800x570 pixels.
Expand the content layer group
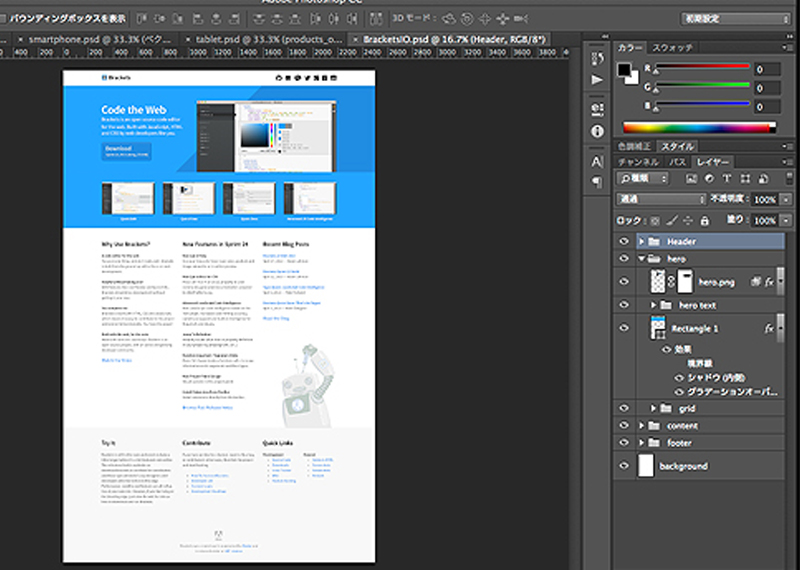pyautogui.click(x=642, y=426)
